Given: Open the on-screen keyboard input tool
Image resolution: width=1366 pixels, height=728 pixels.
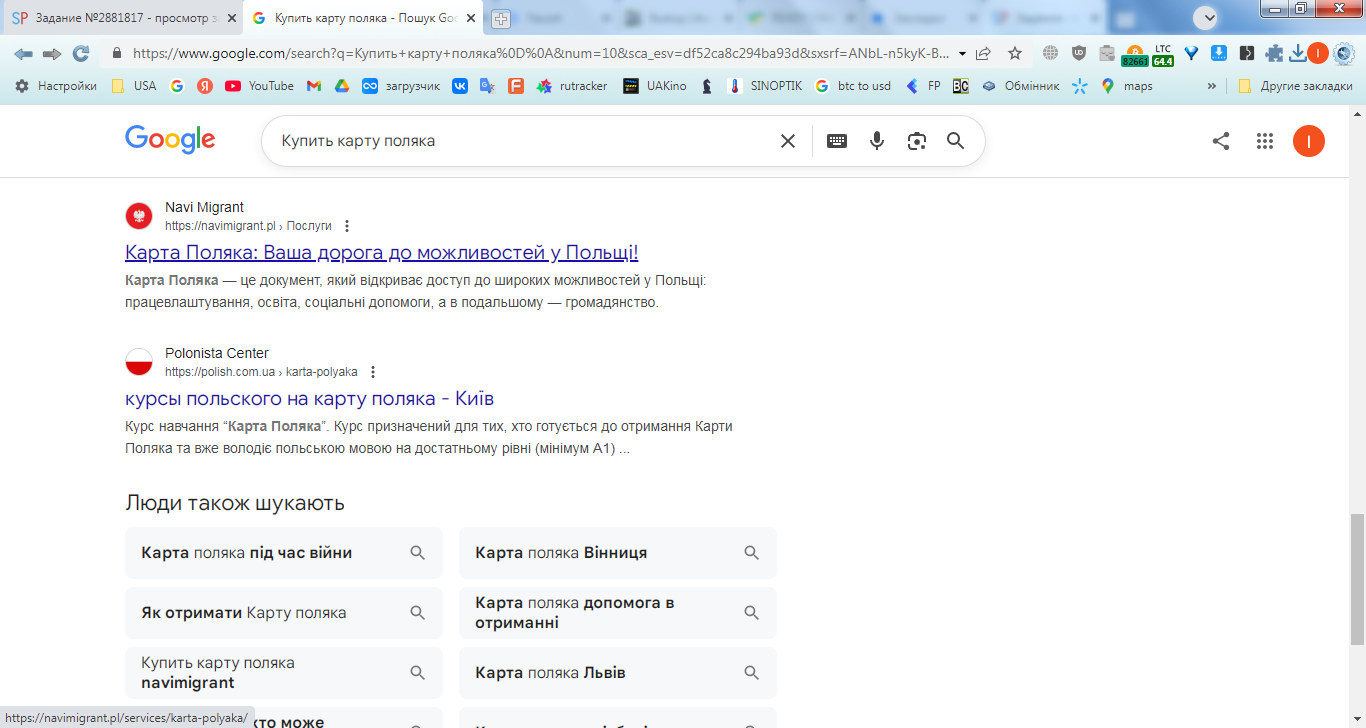Looking at the screenshot, I should coord(837,141).
